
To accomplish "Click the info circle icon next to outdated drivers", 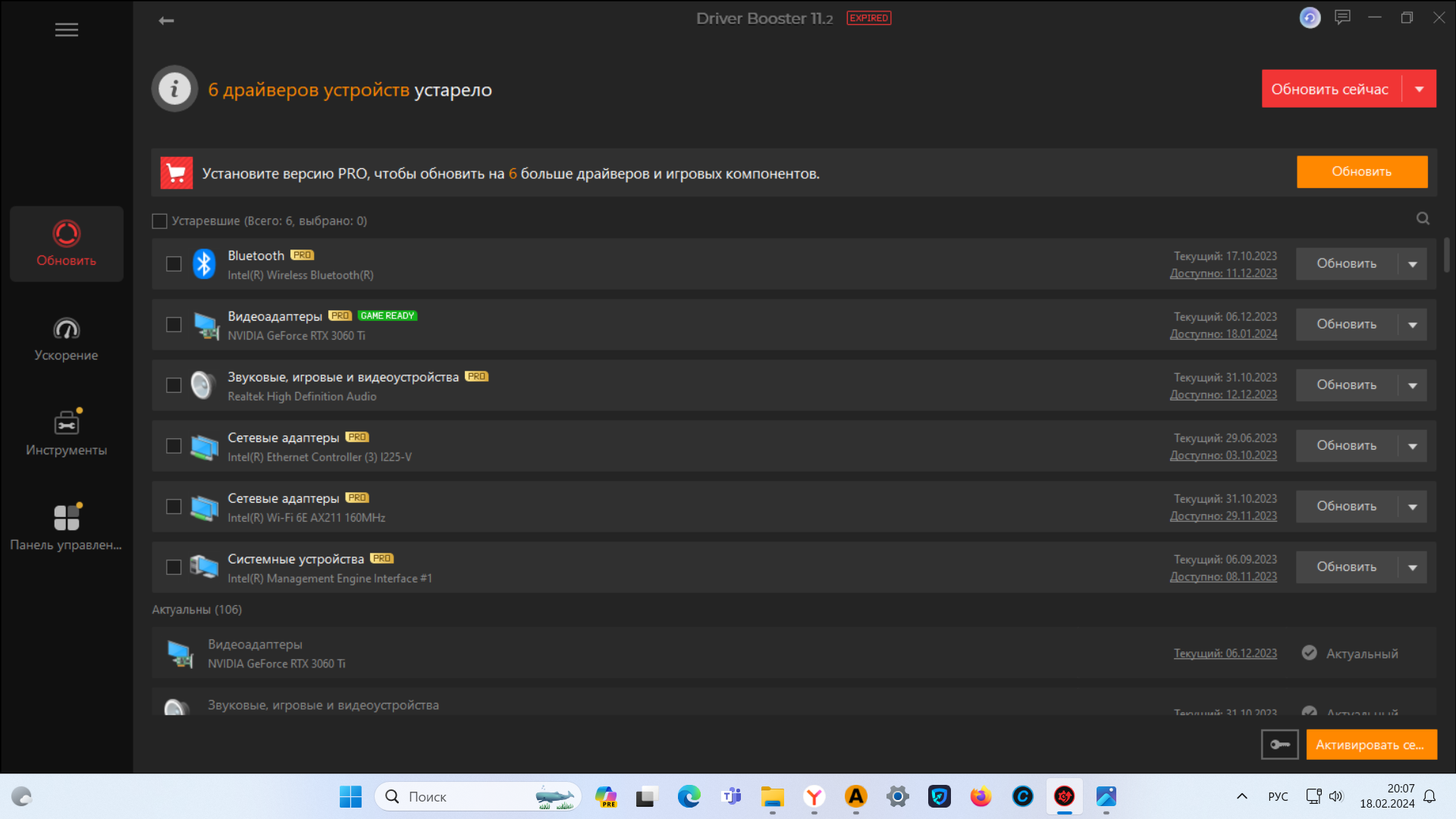I will tap(174, 89).
